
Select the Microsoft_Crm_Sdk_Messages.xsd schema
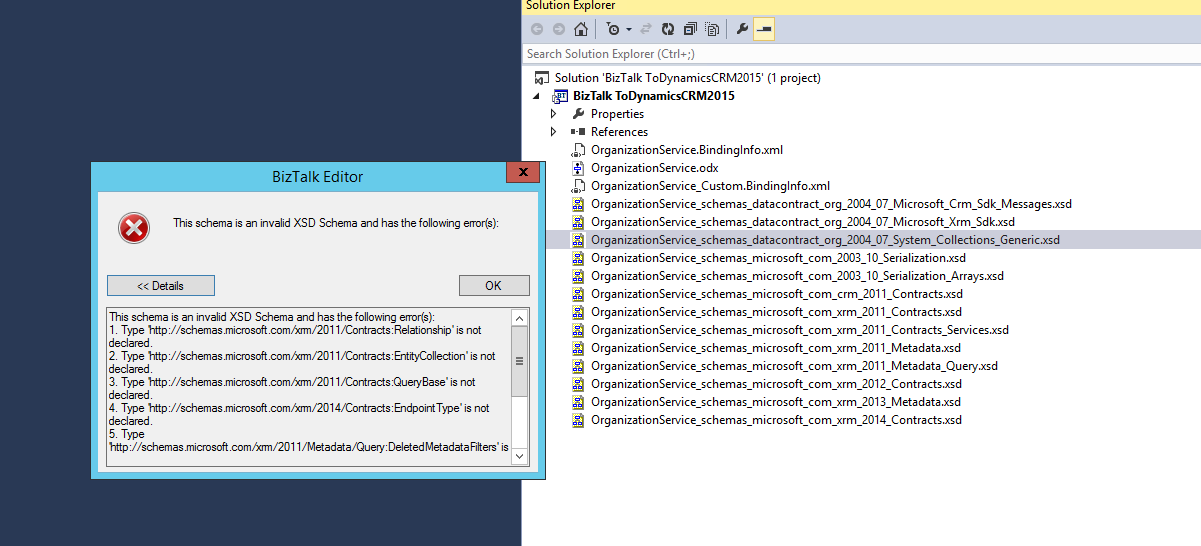(831, 204)
